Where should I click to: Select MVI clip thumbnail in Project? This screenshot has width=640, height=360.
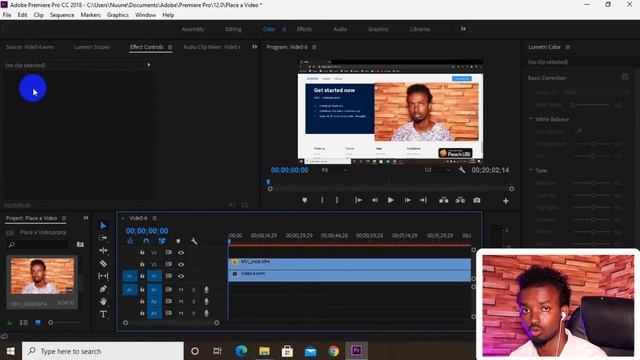pyautogui.click(x=42, y=276)
